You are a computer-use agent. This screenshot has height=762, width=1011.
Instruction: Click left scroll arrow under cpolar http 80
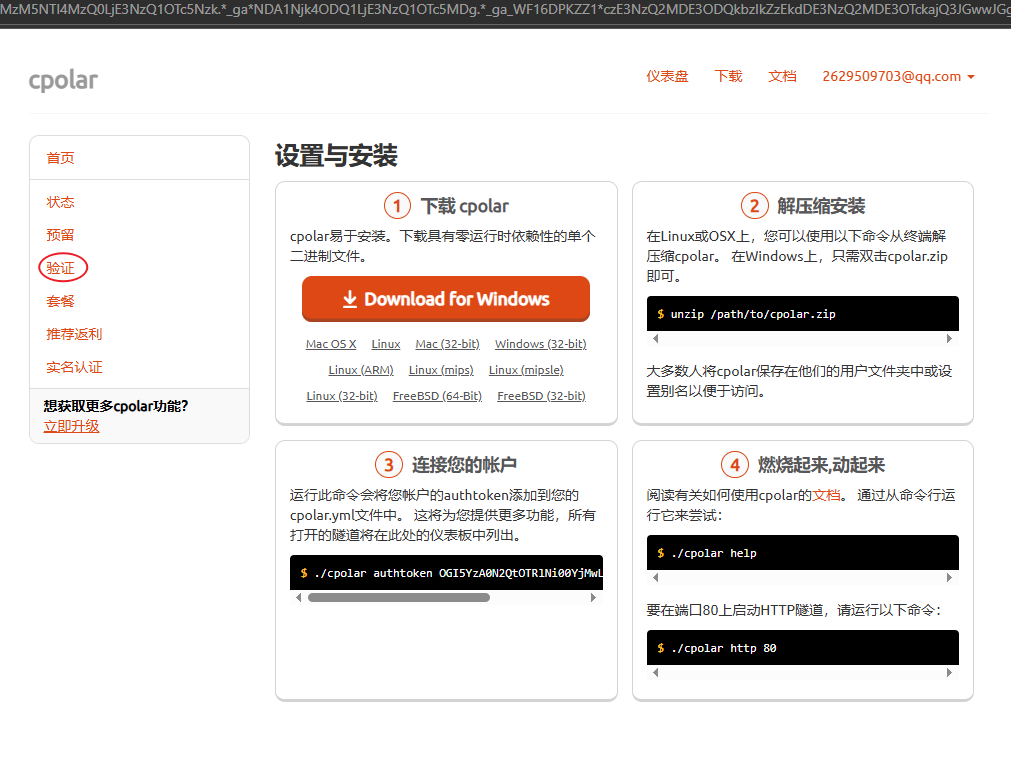point(656,672)
